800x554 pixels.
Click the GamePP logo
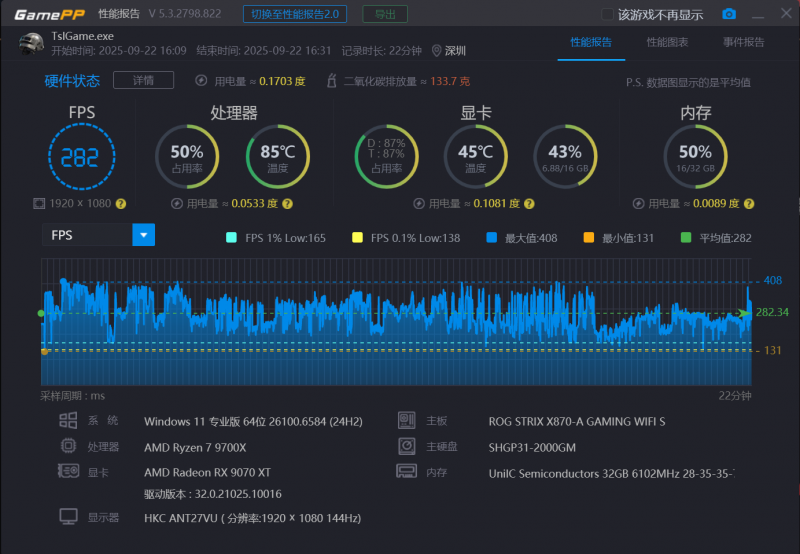47,14
